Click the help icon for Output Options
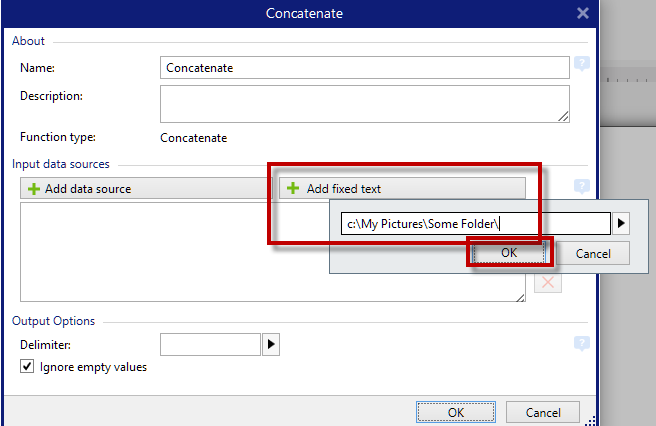Viewport: 656px width, 426px height. (x=582, y=343)
